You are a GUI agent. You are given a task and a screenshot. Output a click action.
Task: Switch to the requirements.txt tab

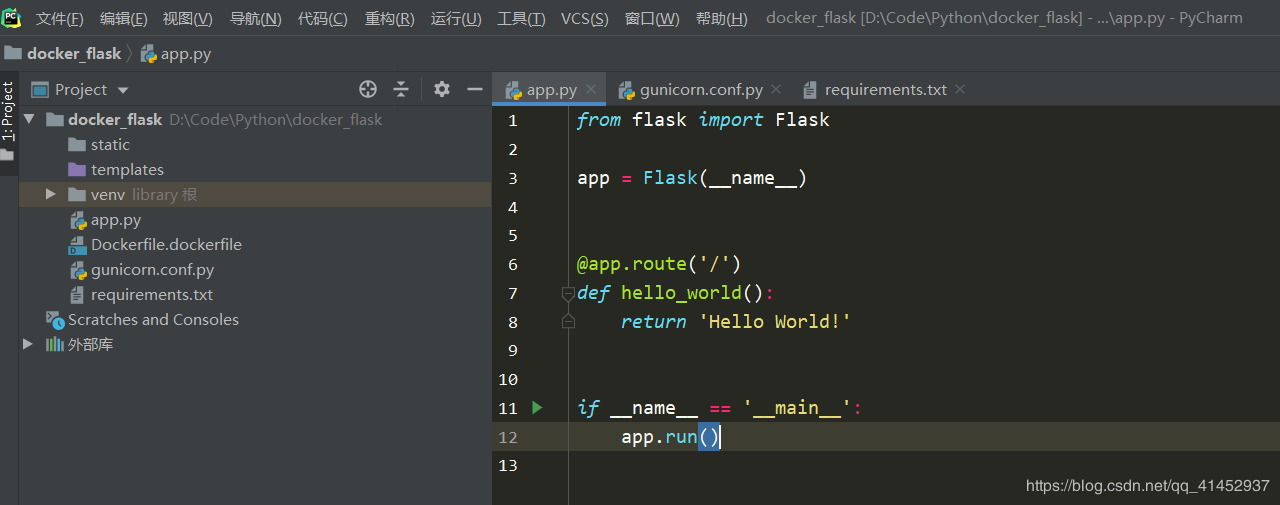pyautogui.click(x=885, y=90)
